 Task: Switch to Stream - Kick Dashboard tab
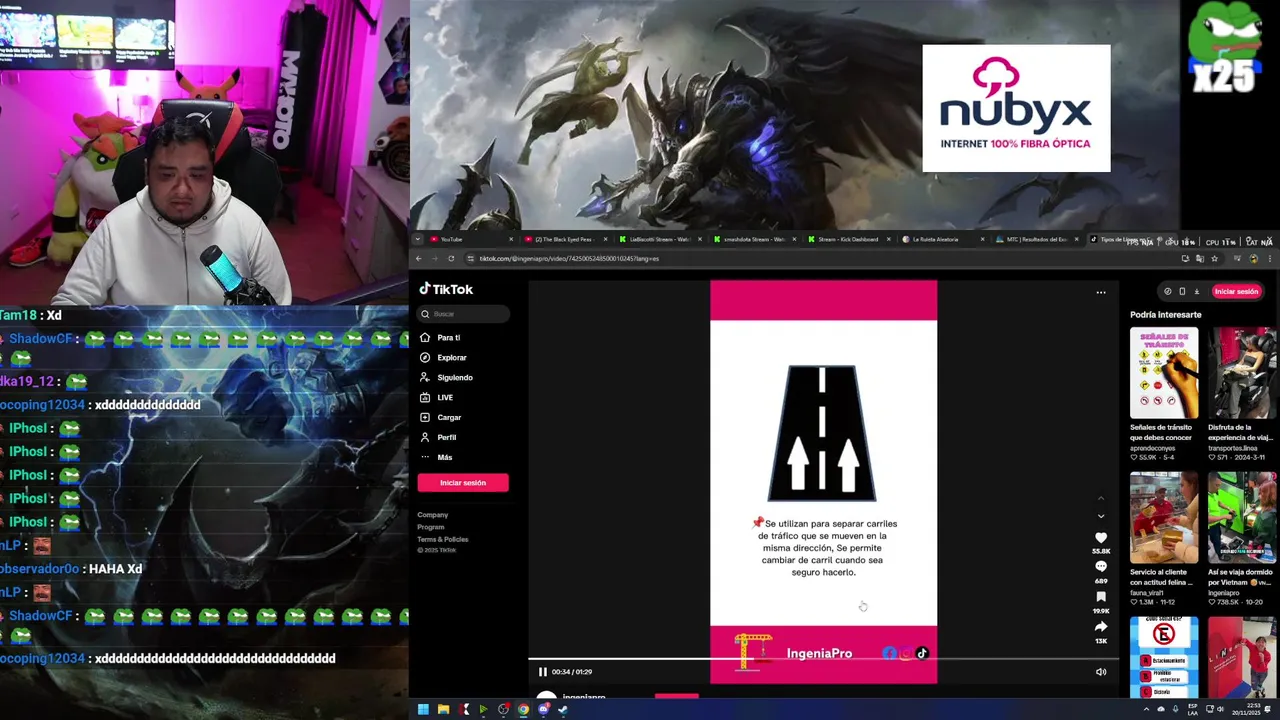pyautogui.click(x=848, y=239)
